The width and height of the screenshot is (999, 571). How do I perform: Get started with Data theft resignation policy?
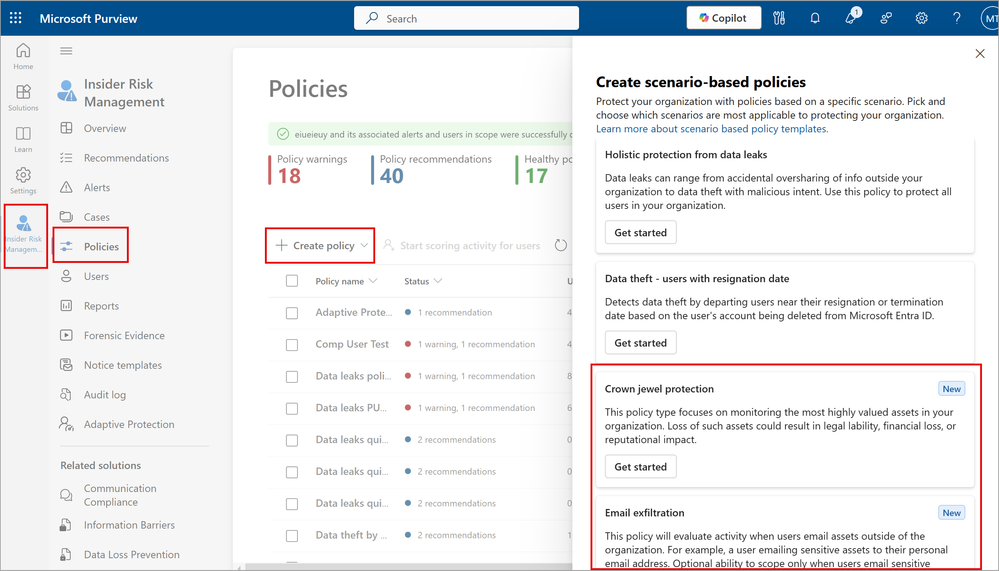[x=640, y=343]
